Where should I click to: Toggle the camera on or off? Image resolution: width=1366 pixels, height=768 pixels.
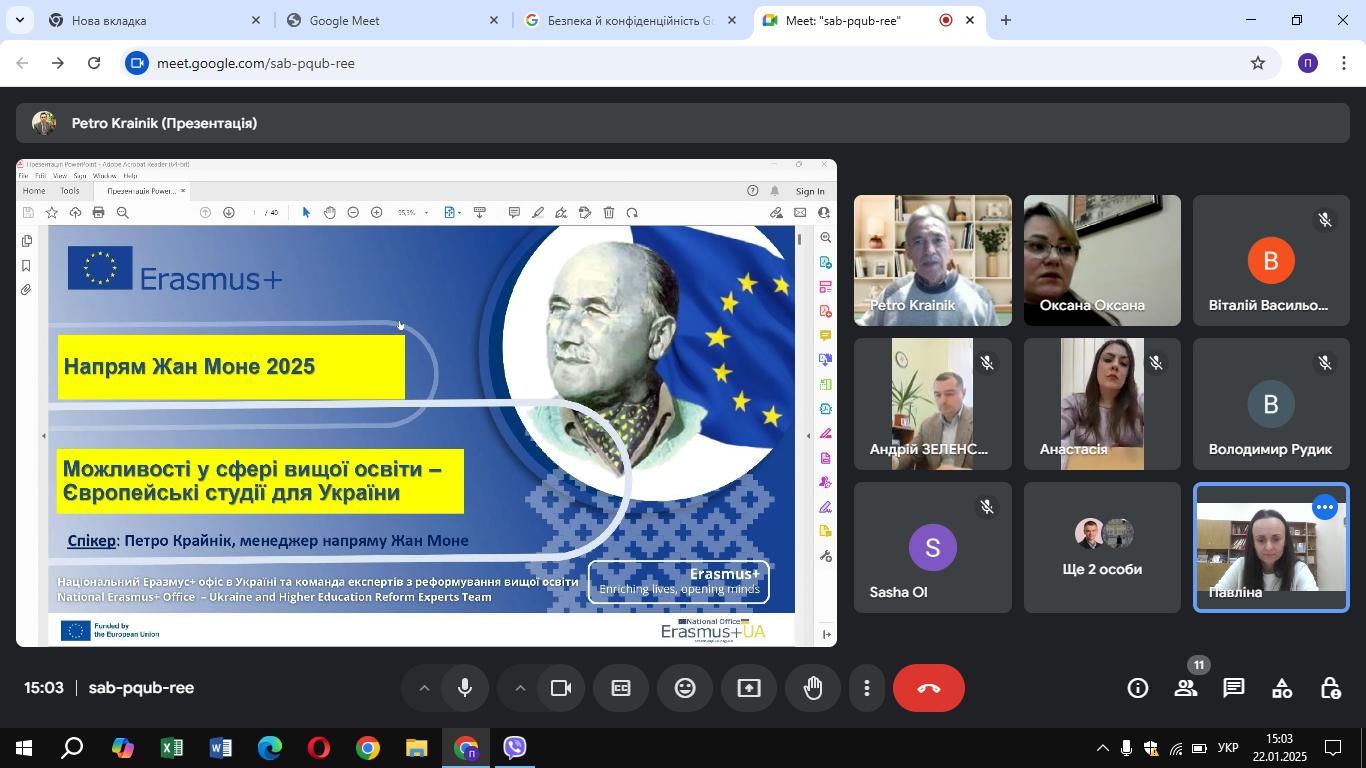click(x=561, y=688)
